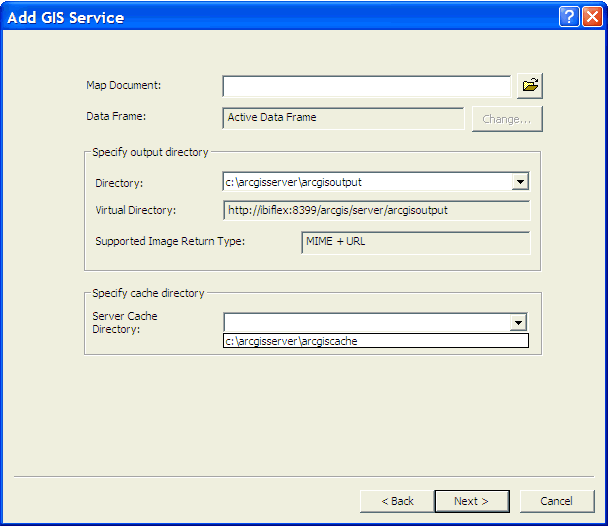Click the Map Document label
609x527 pixels.
tap(124, 85)
